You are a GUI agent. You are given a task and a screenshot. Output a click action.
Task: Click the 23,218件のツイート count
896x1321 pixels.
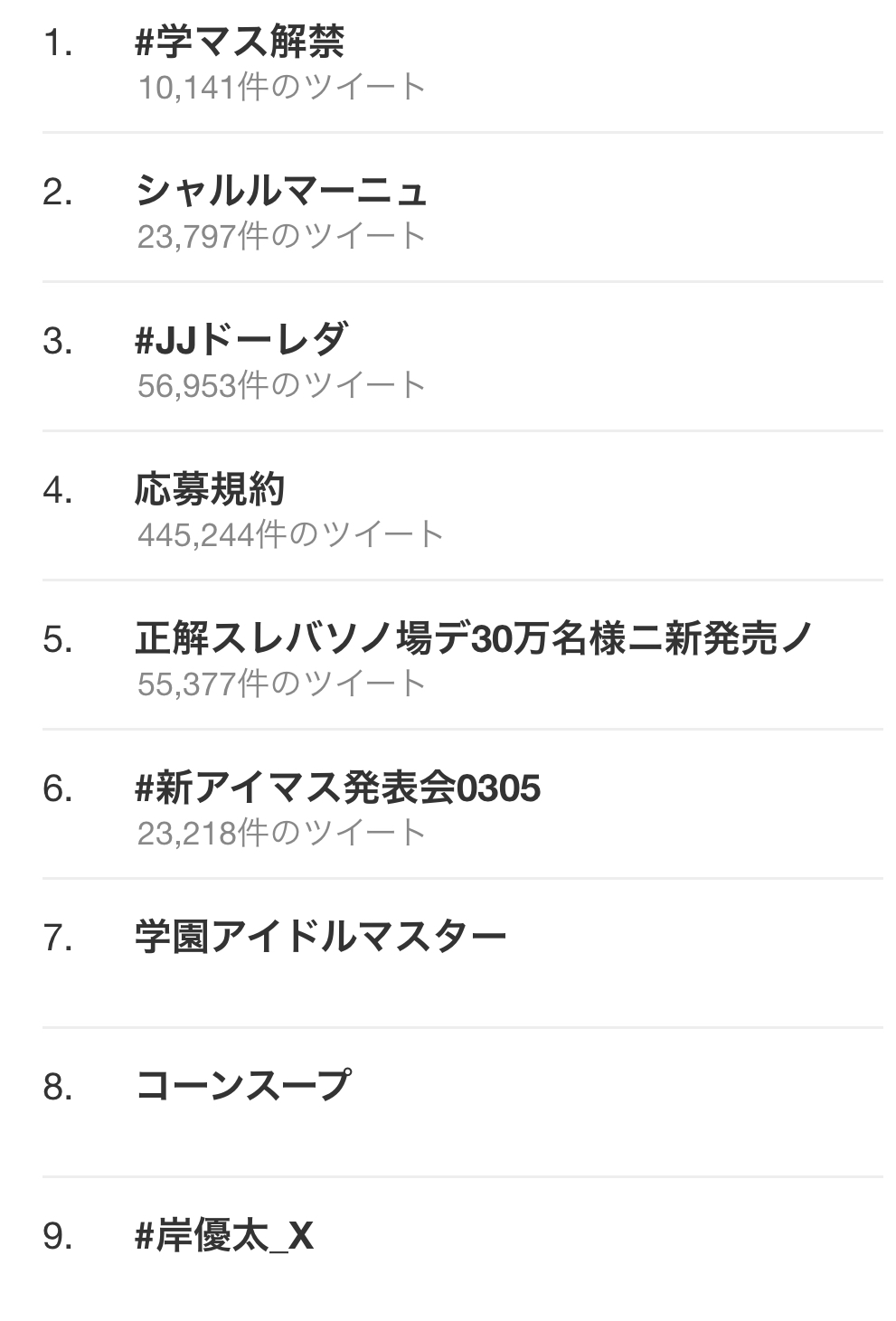click(x=281, y=833)
